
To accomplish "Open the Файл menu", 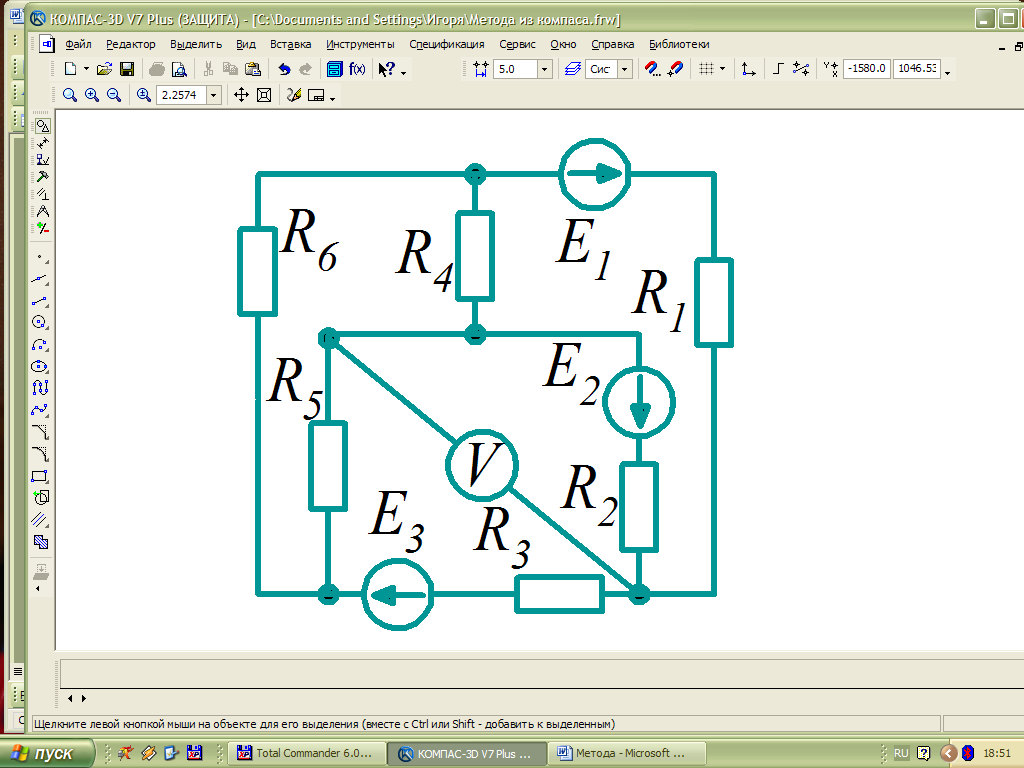I will pos(78,44).
